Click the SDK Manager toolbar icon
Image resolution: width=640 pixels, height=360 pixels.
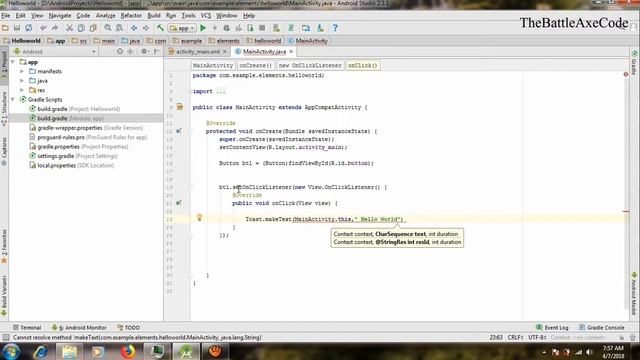coord(320,28)
